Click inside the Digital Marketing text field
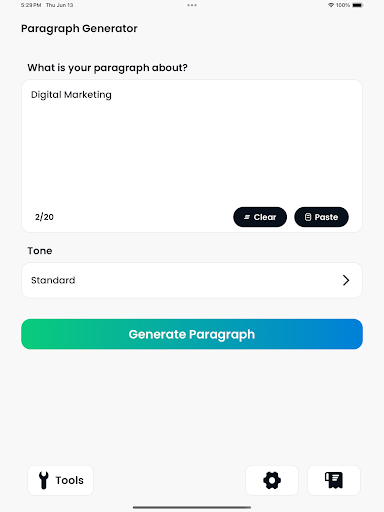The image size is (384, 512). [192, 142]
